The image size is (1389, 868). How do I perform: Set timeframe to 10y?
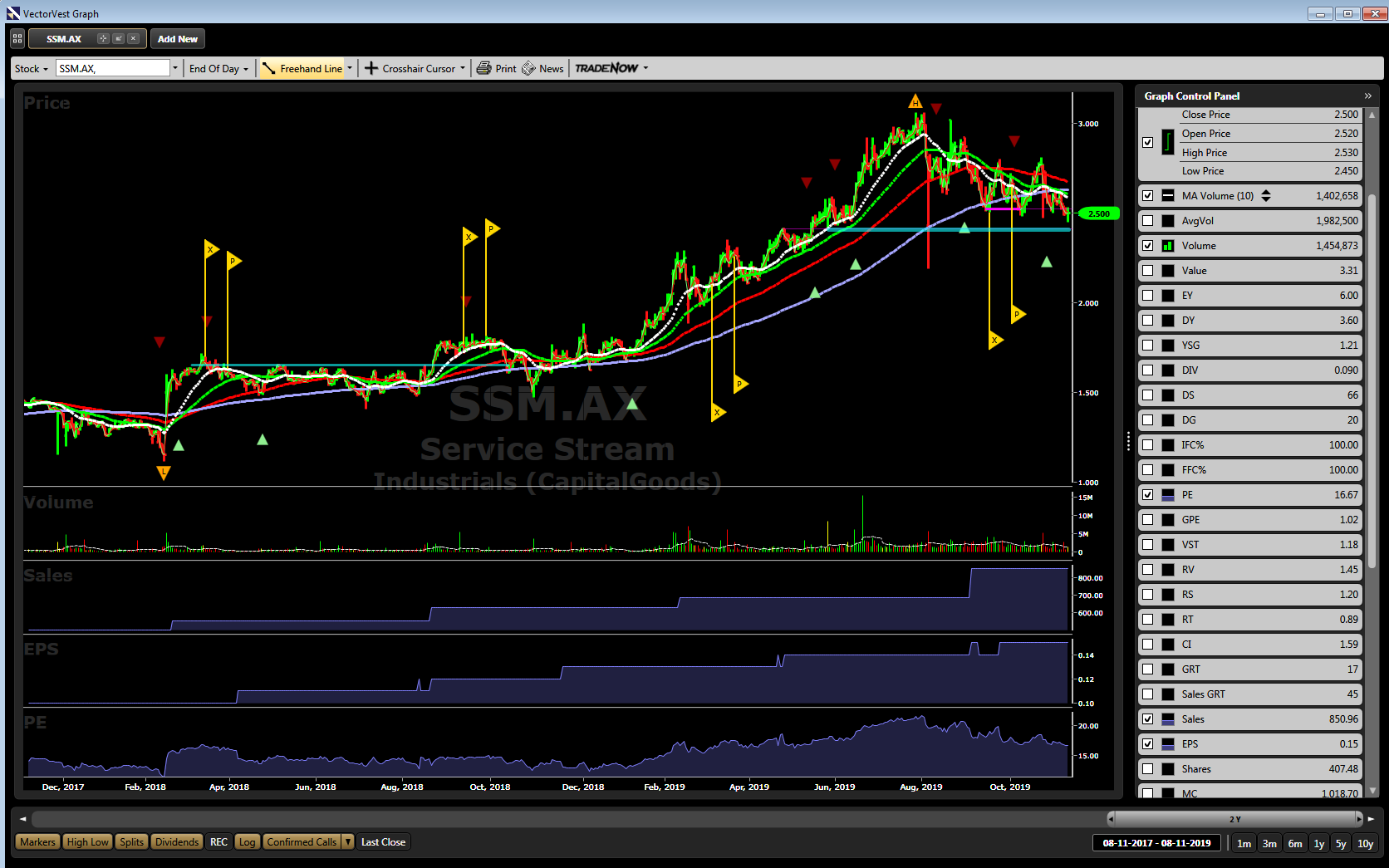point(1366,843)
